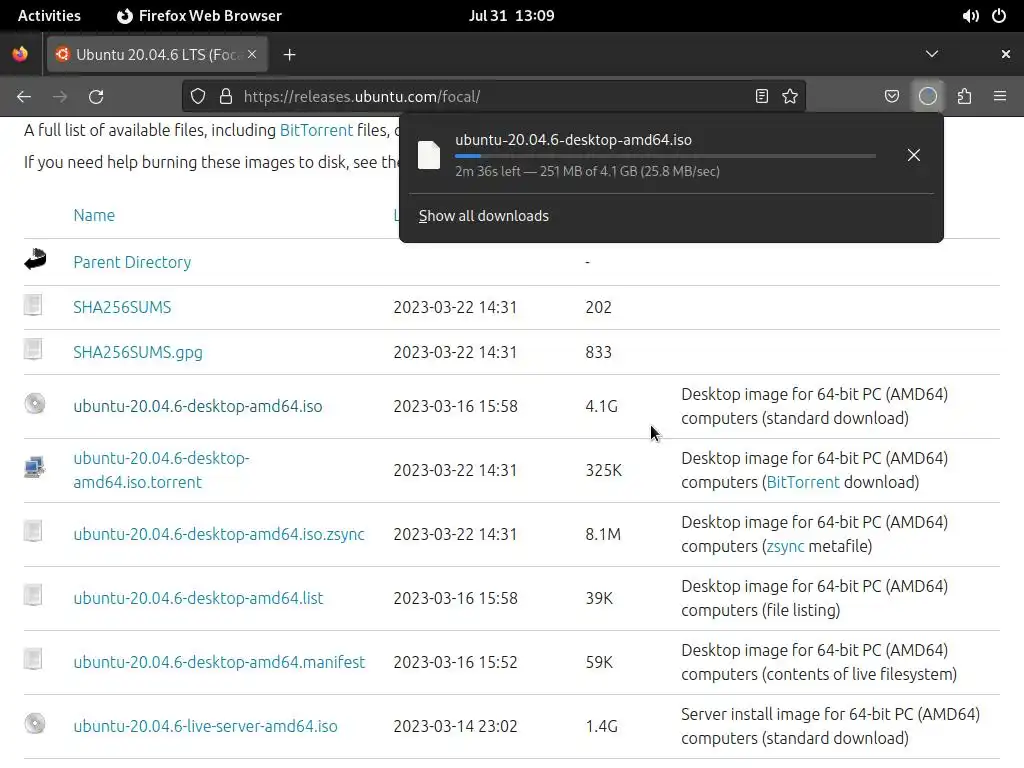Click the 1.4G size cell
The height and width of the screenshot is (768, 1024).
[x=601, y=726]
